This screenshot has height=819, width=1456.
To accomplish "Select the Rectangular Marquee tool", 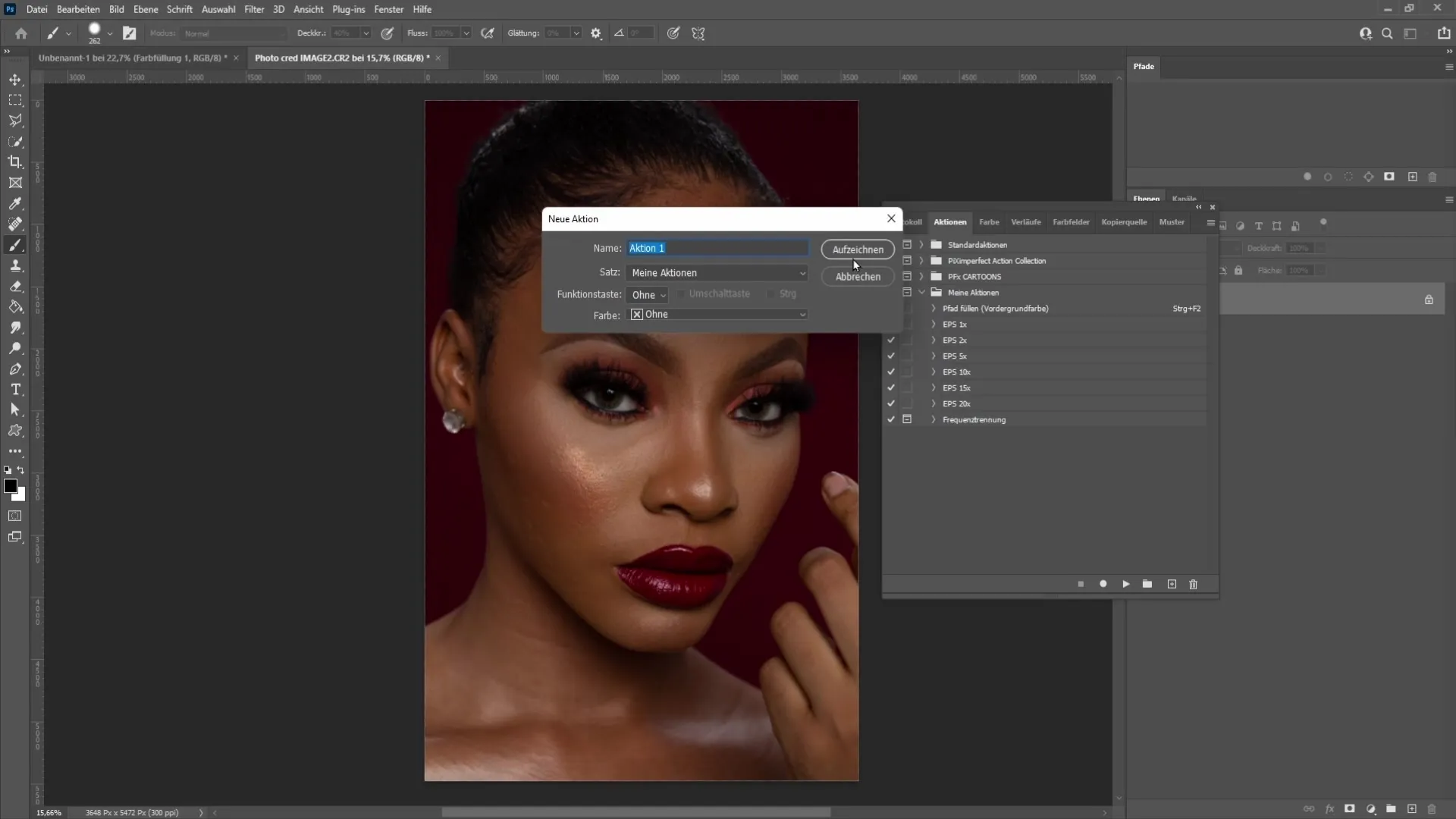I will point(15,100).
